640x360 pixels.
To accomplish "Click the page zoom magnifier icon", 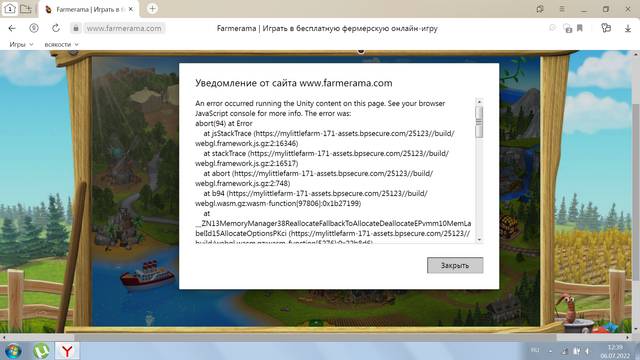I will point(552,28).
